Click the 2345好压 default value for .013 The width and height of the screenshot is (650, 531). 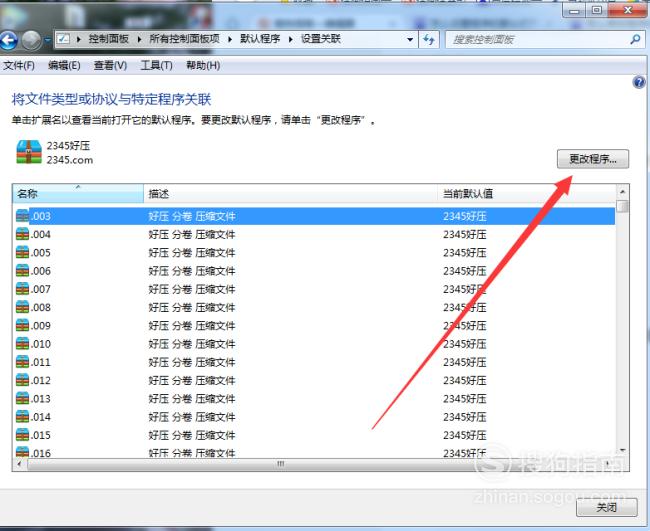tap(465, 398)
